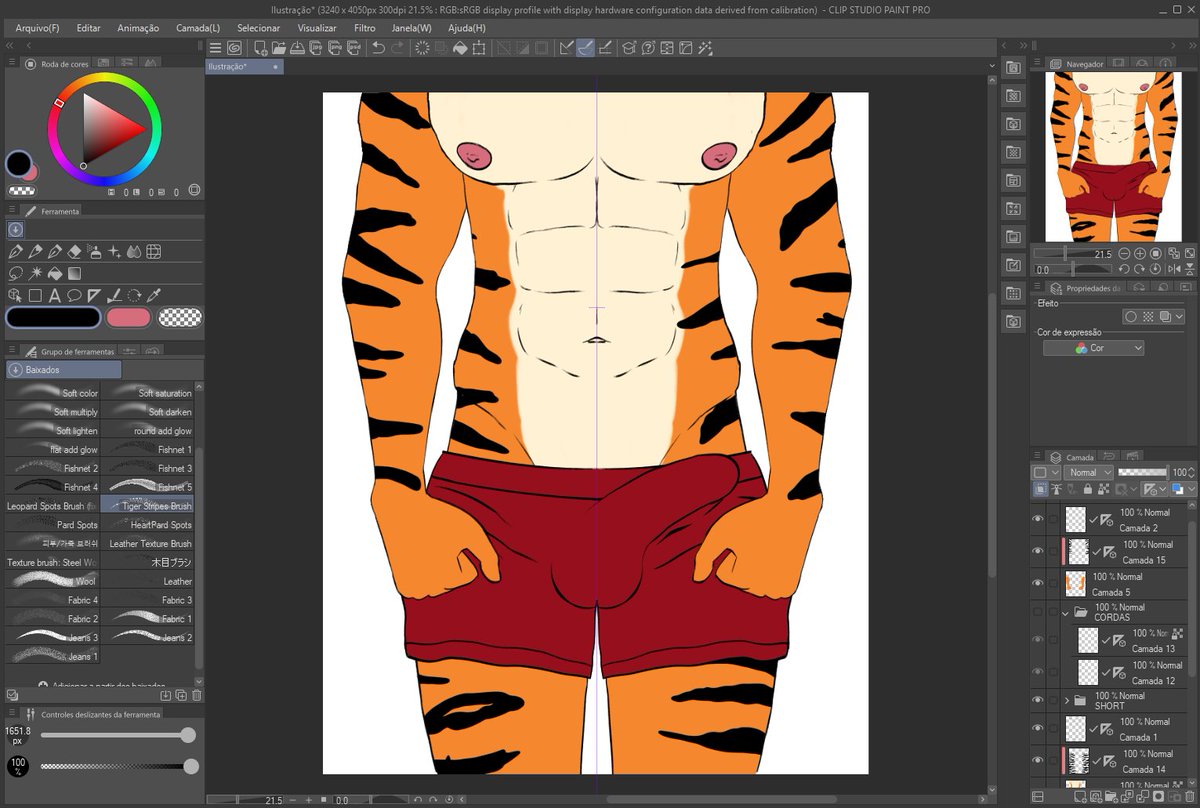Image resolution: width=1200 pixels, height=808 pixels.
Task: Hide layer Camada 14
Action: pos(1037,760)
